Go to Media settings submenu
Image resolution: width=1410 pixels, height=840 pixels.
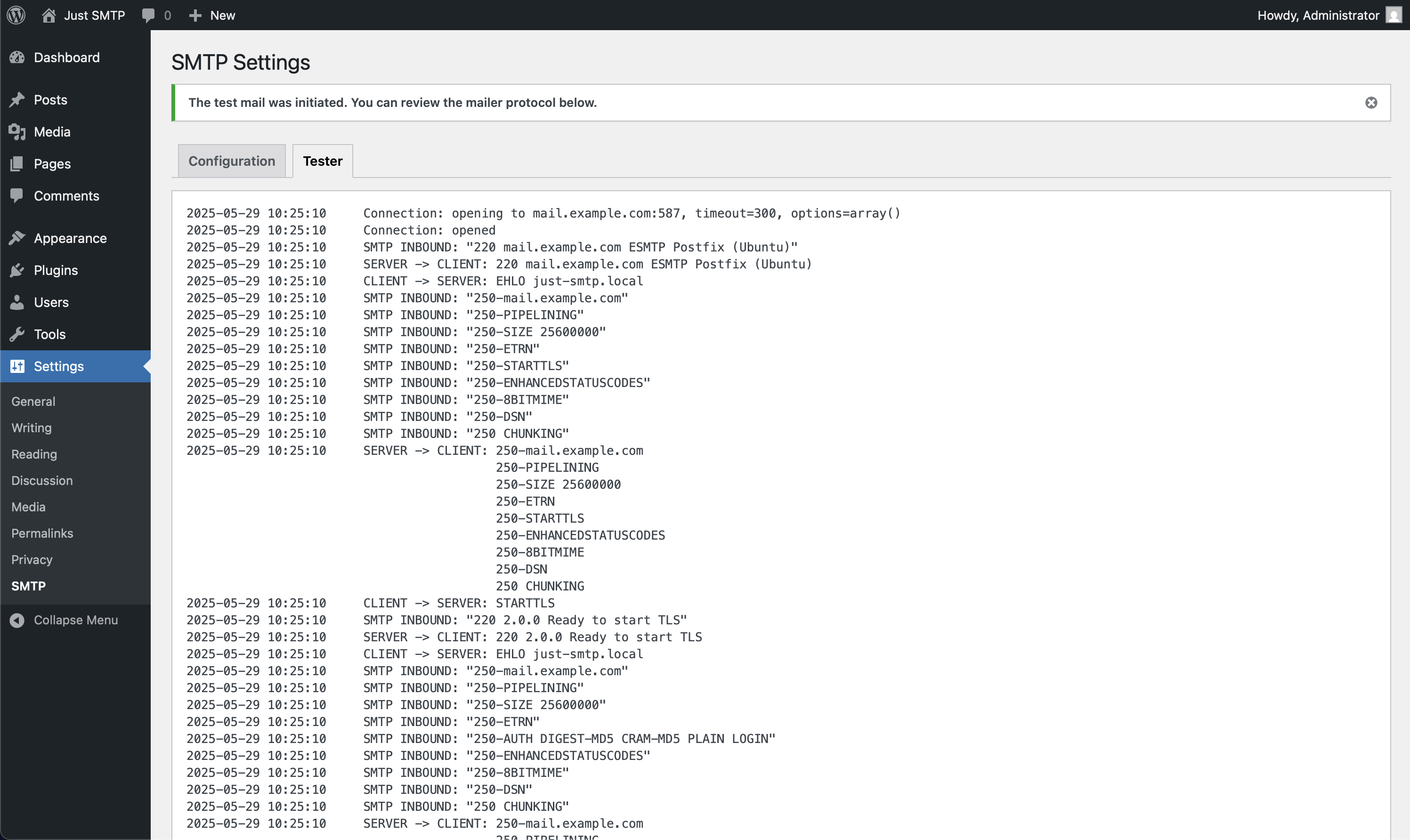[x=28, y=507]
